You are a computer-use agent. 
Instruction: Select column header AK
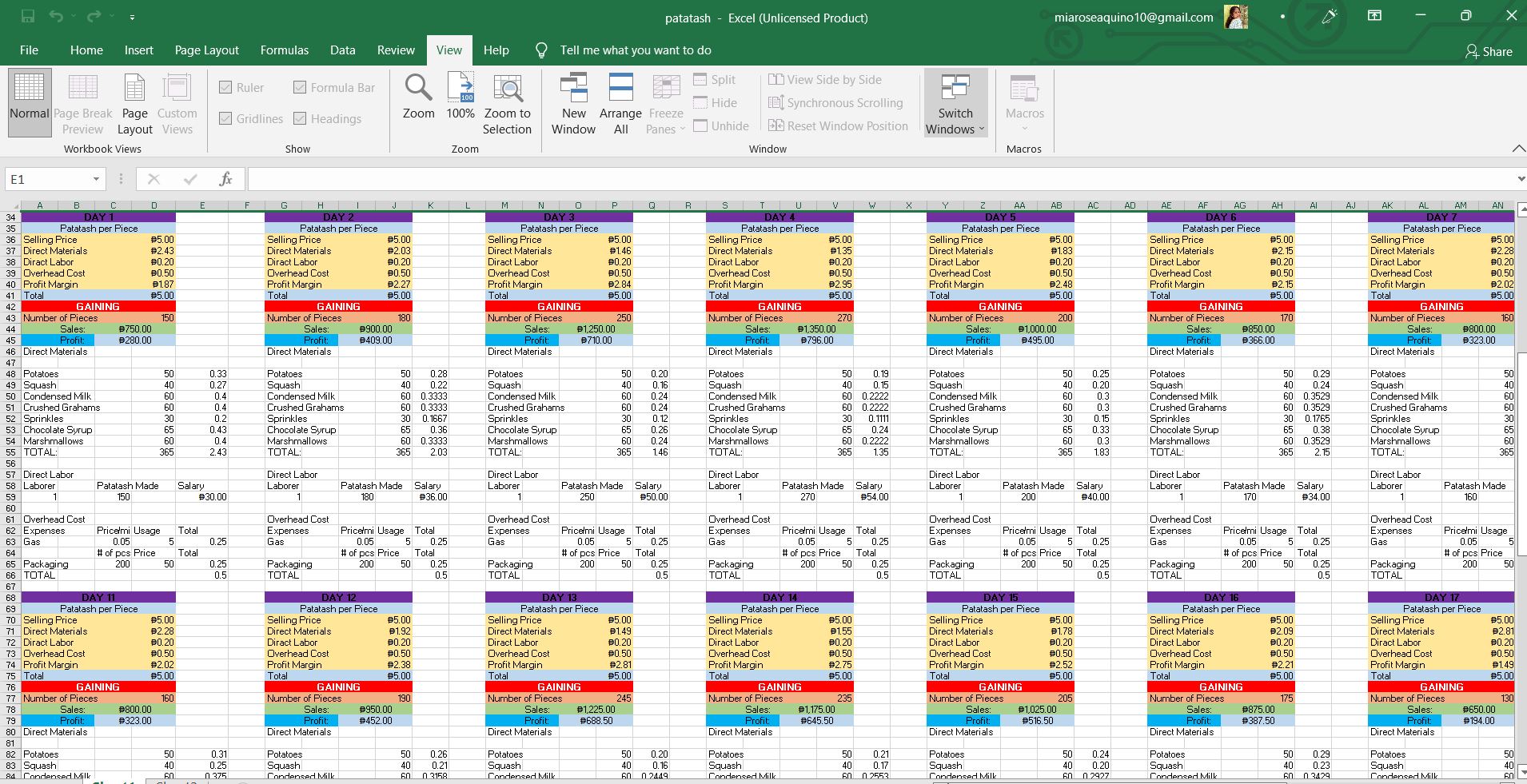(x=1387, y=205)
